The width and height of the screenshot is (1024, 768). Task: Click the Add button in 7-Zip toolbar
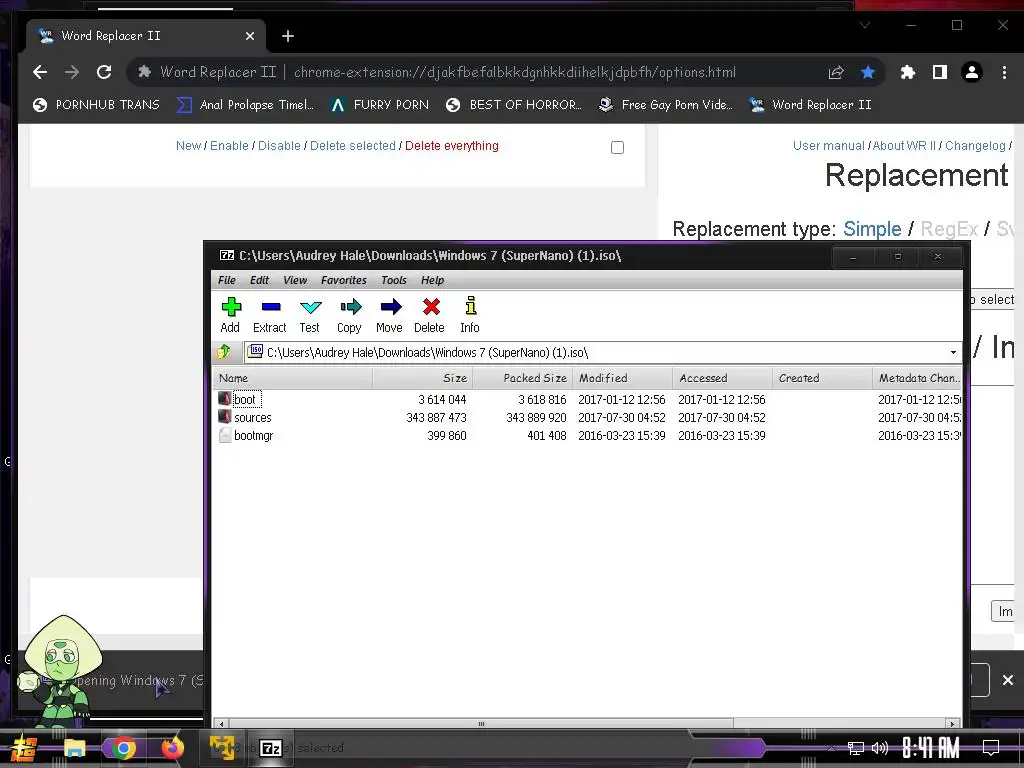pos(231,315)
